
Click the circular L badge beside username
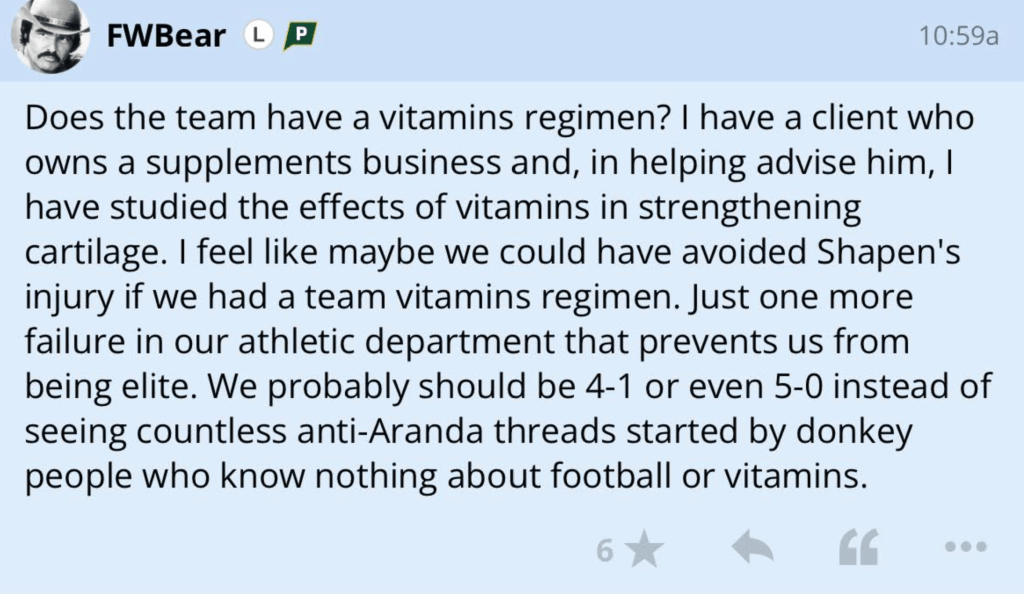coord(259,37)
